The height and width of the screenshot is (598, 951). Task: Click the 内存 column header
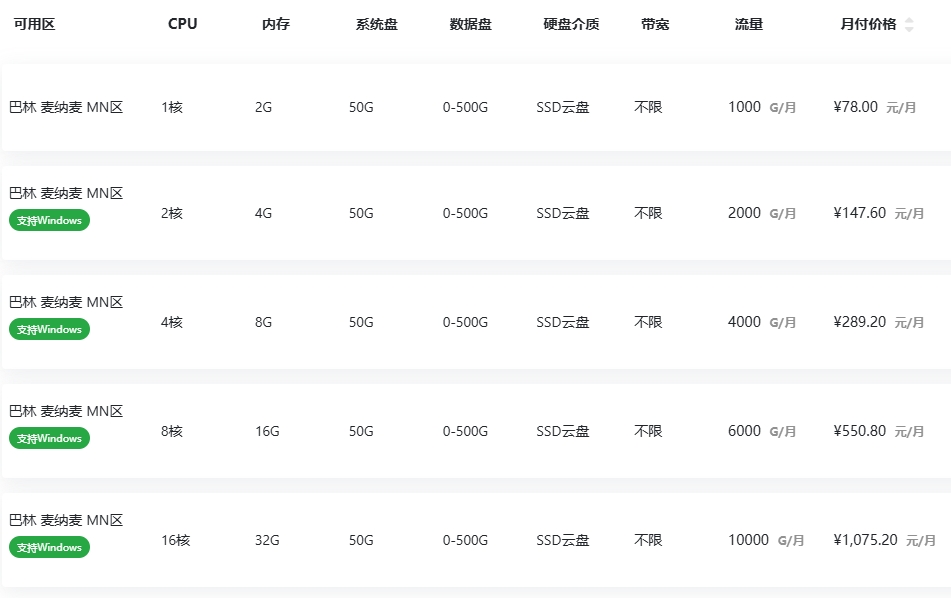tap(275, 25)
